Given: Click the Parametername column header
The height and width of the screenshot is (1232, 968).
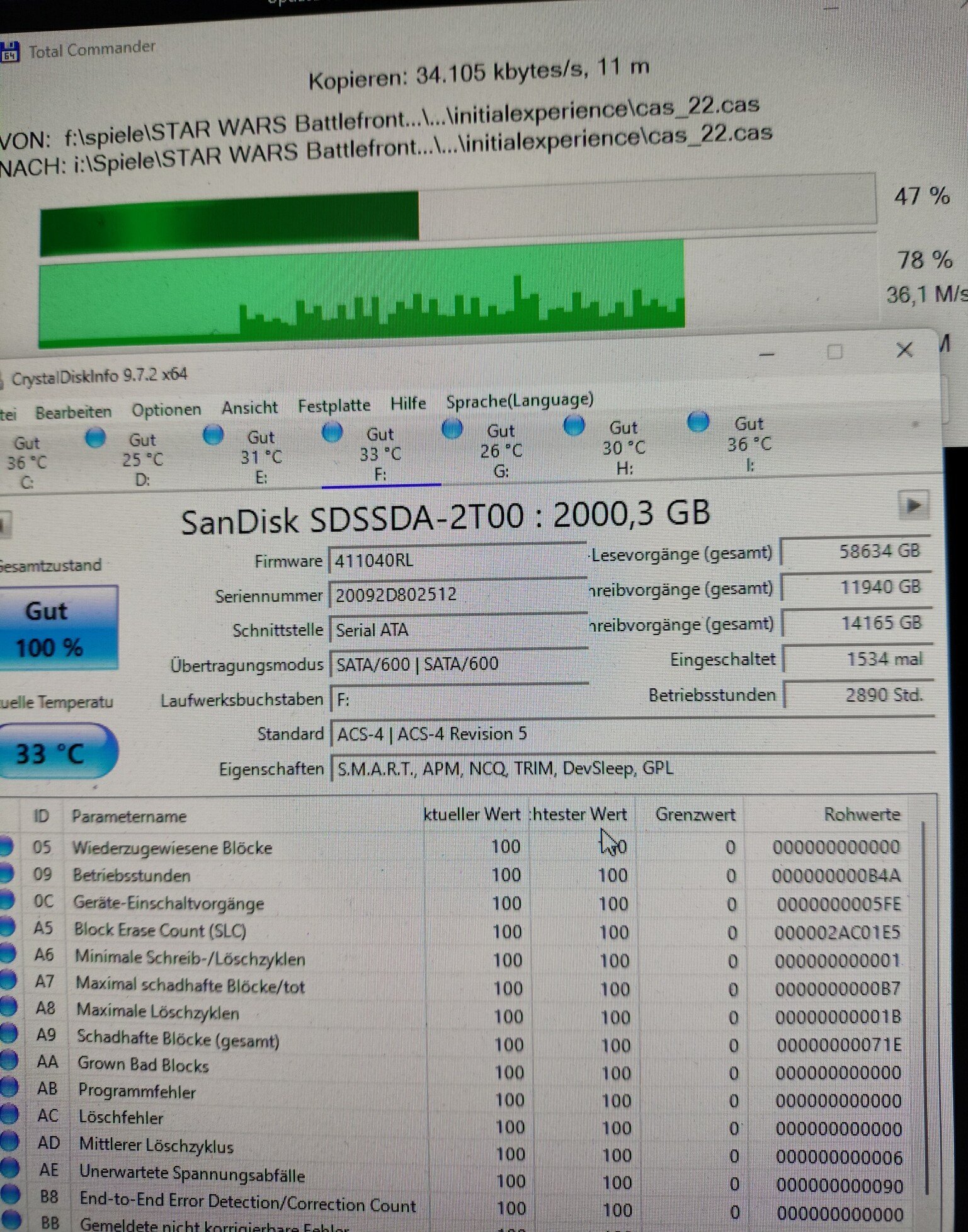Looking at the screenshot, I should click(128, 816).
